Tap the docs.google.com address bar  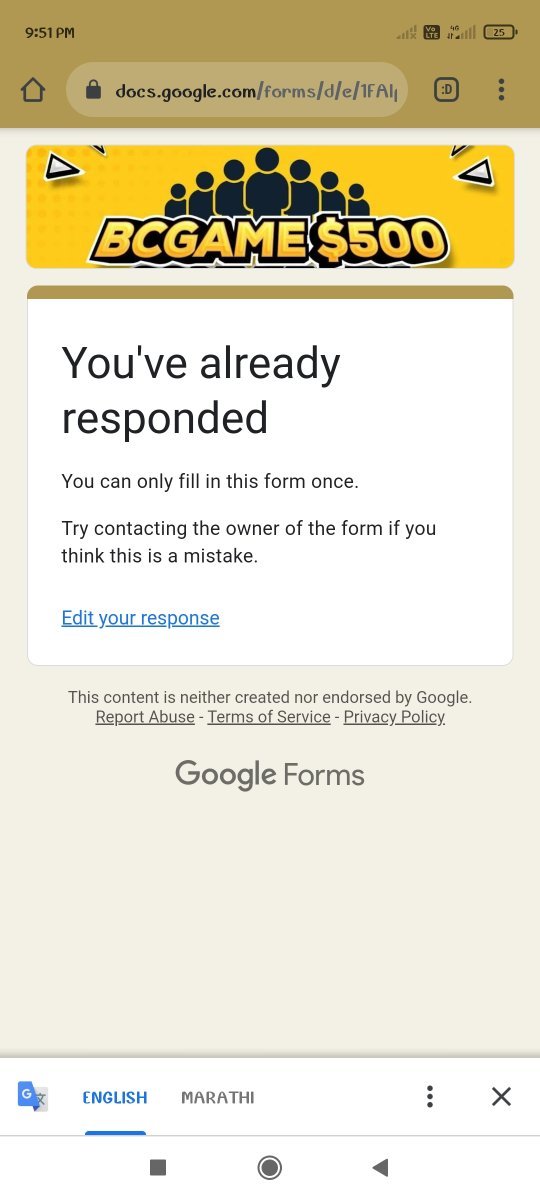point(237,91)
